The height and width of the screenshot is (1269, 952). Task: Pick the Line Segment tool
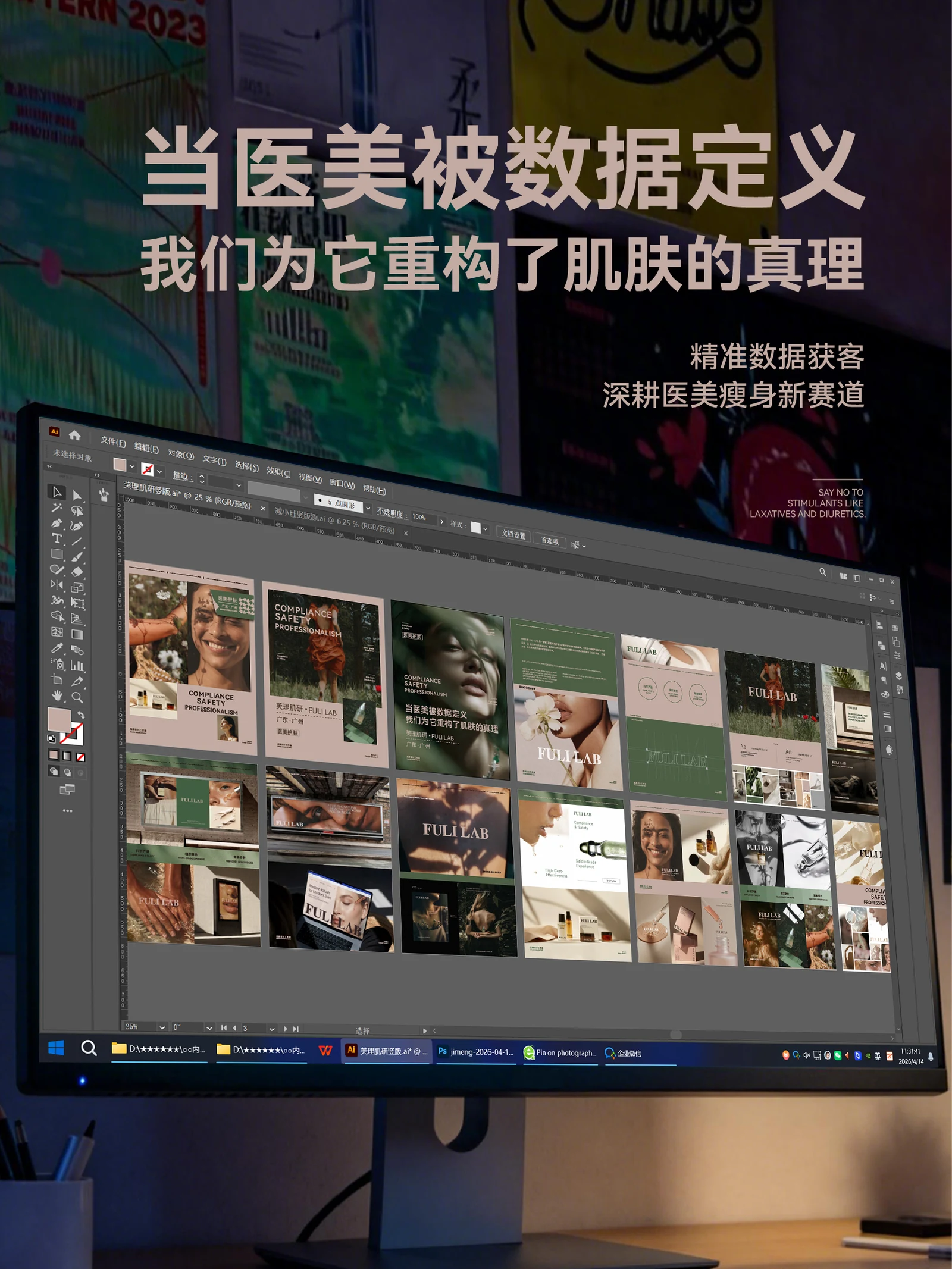[x=77, y=541]
